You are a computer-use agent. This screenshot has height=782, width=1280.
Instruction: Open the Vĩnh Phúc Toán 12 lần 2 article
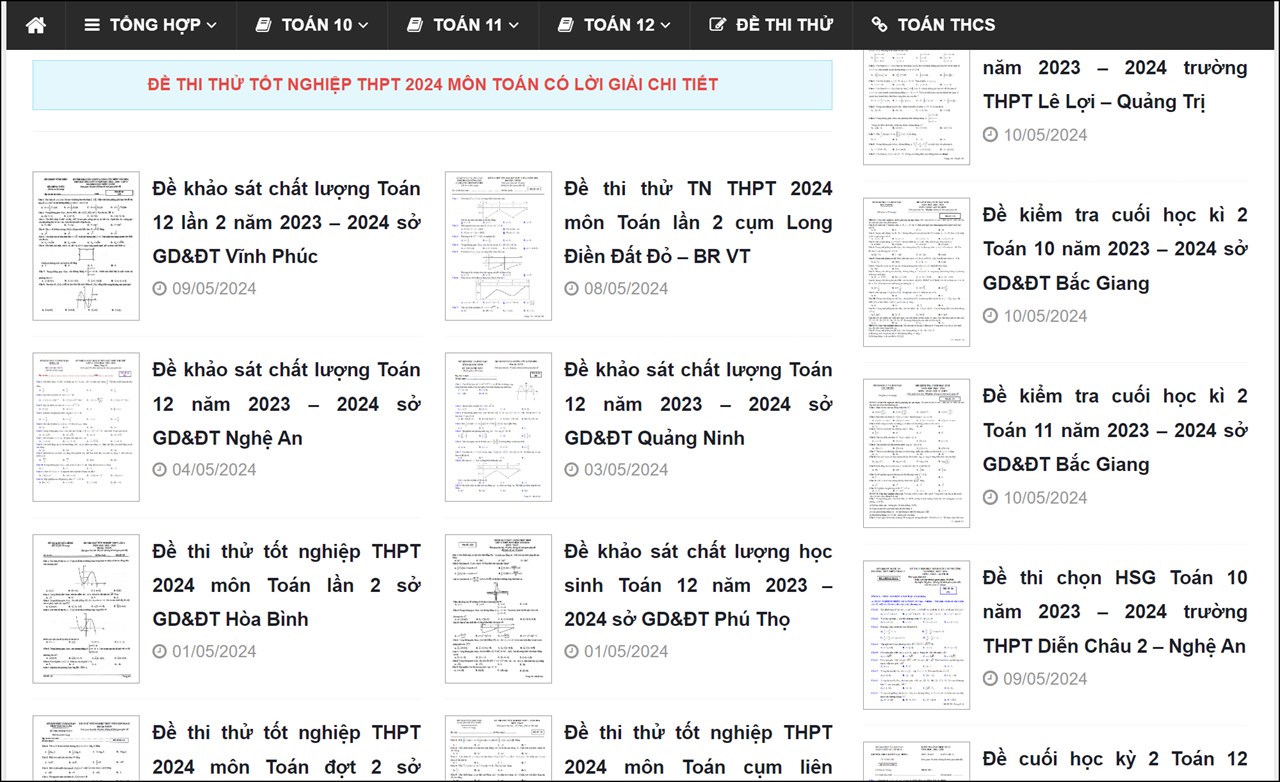point(286,222)
